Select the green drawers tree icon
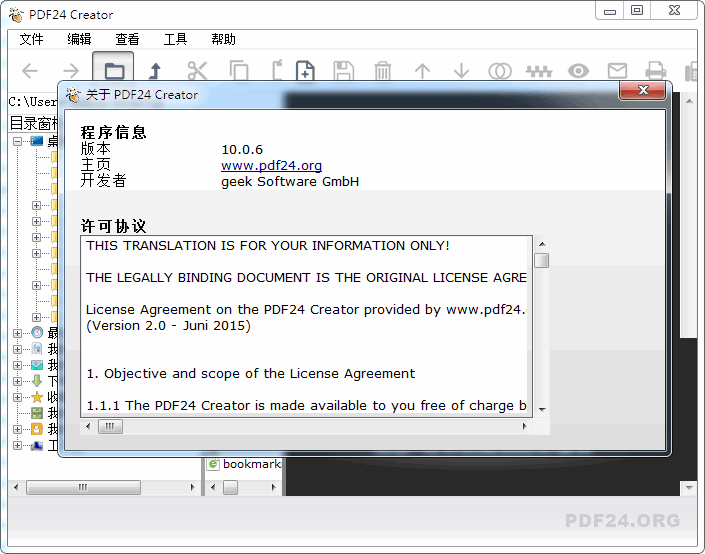The image size is (705, 554). 37,413
